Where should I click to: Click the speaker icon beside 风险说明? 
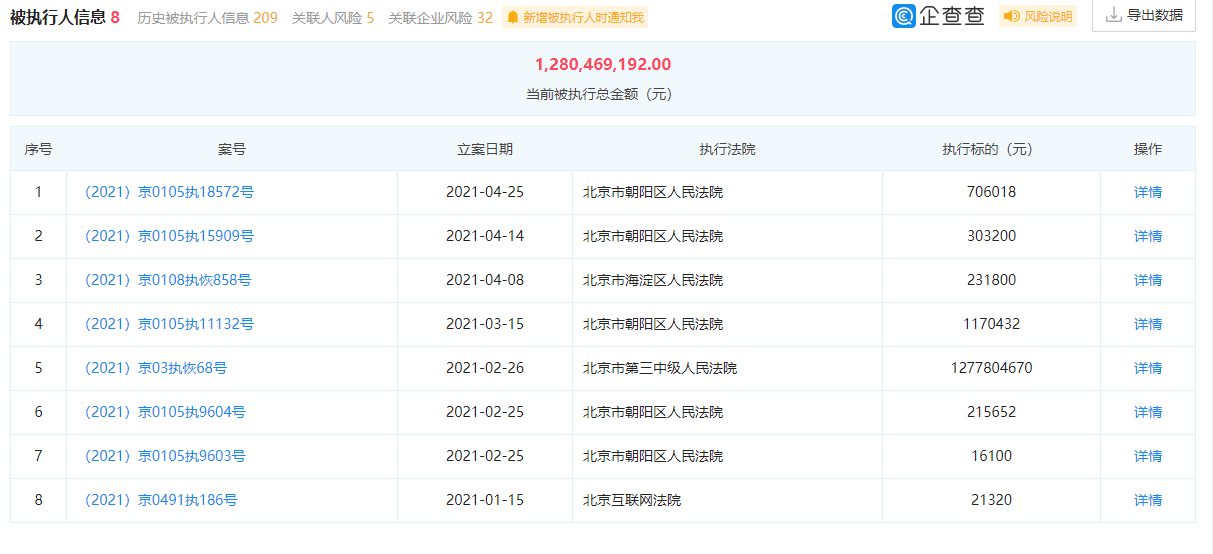[1011, 17]
